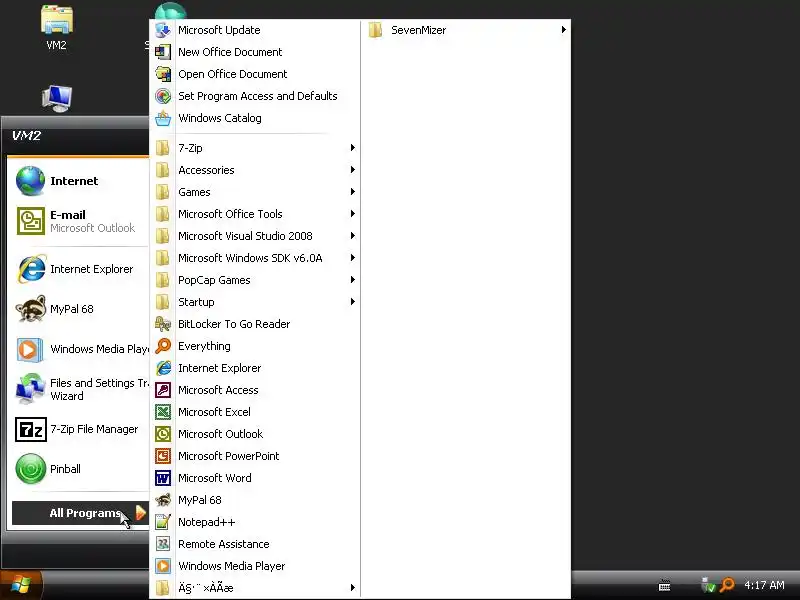Click the Microsoft Excel icon
The width and height of the screenshot is (800, 600).
163,412
